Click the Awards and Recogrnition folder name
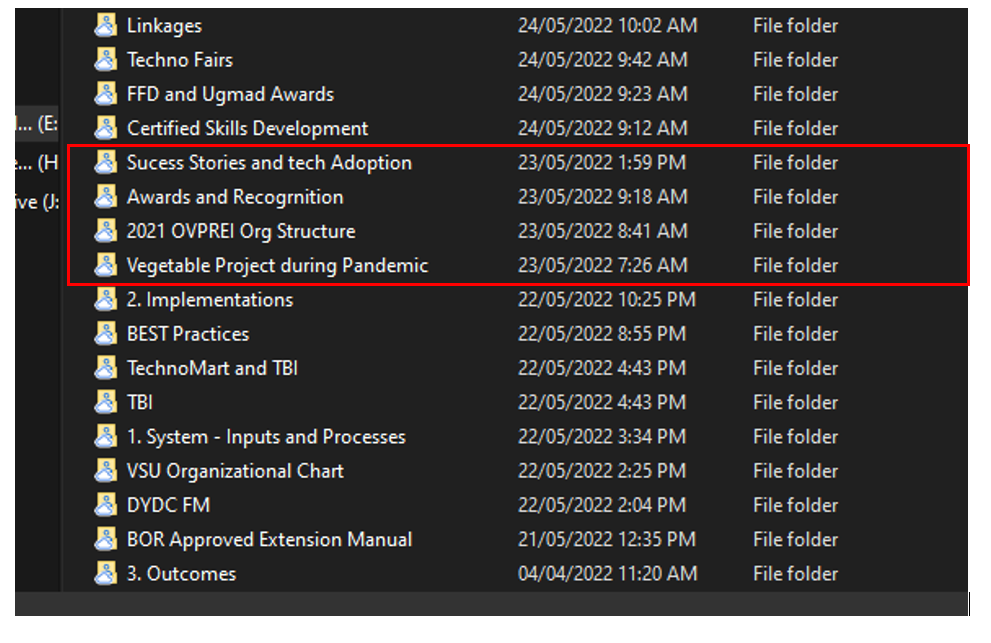This screenshot has width=991, height=643. (234, 197)
